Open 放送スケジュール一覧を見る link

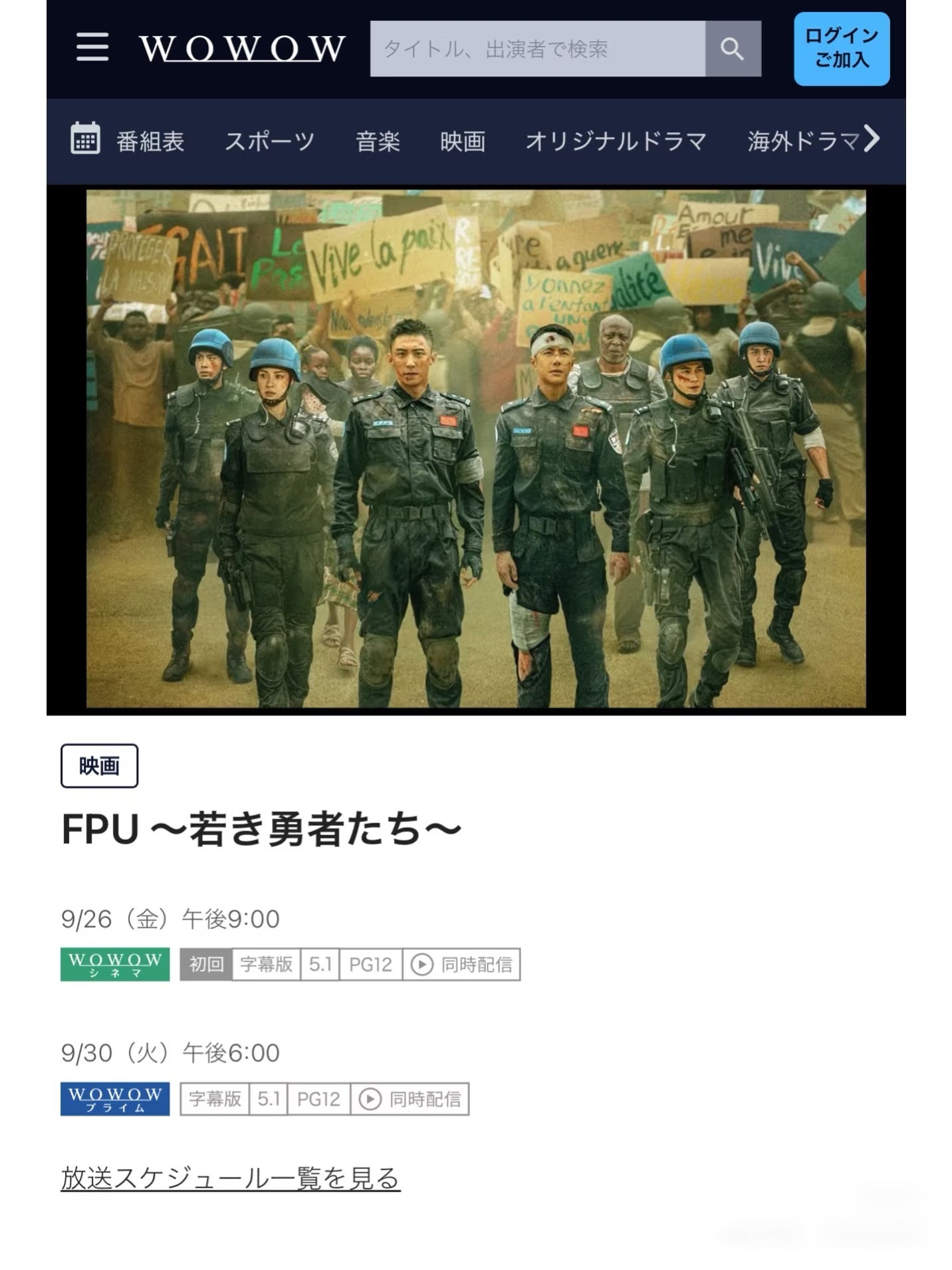click(x=231, y=1178)
